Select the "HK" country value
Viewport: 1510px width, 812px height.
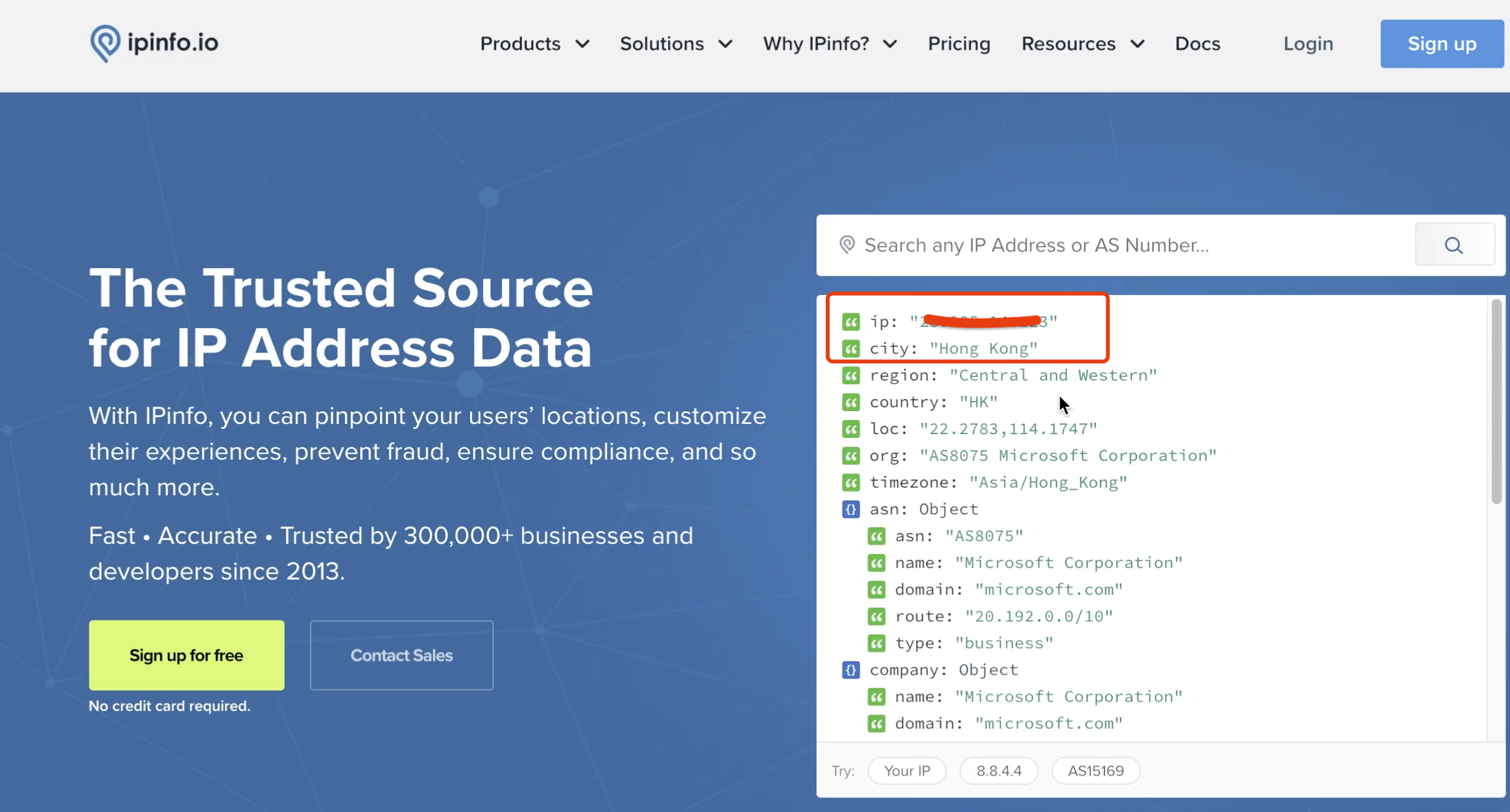point(979,402)
